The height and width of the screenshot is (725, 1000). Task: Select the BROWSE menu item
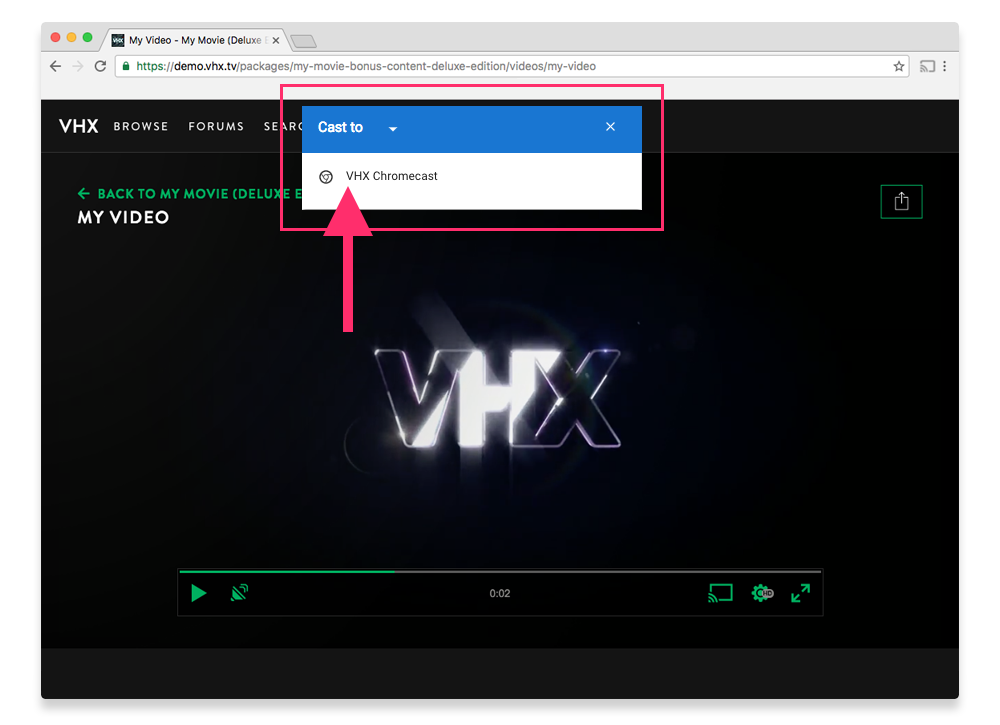coord(140,126)
